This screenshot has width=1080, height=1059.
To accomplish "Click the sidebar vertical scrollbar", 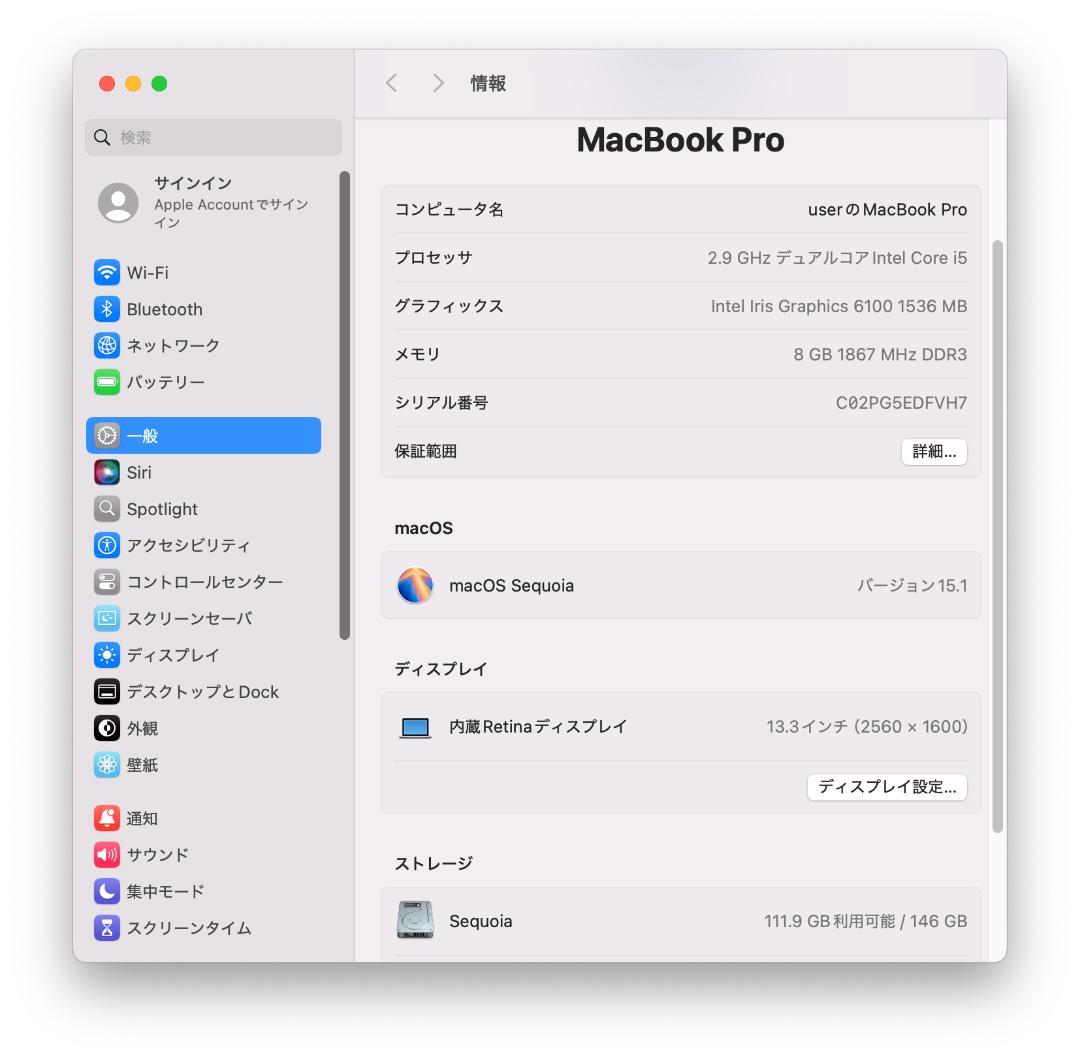I will (x=344, y=406).
